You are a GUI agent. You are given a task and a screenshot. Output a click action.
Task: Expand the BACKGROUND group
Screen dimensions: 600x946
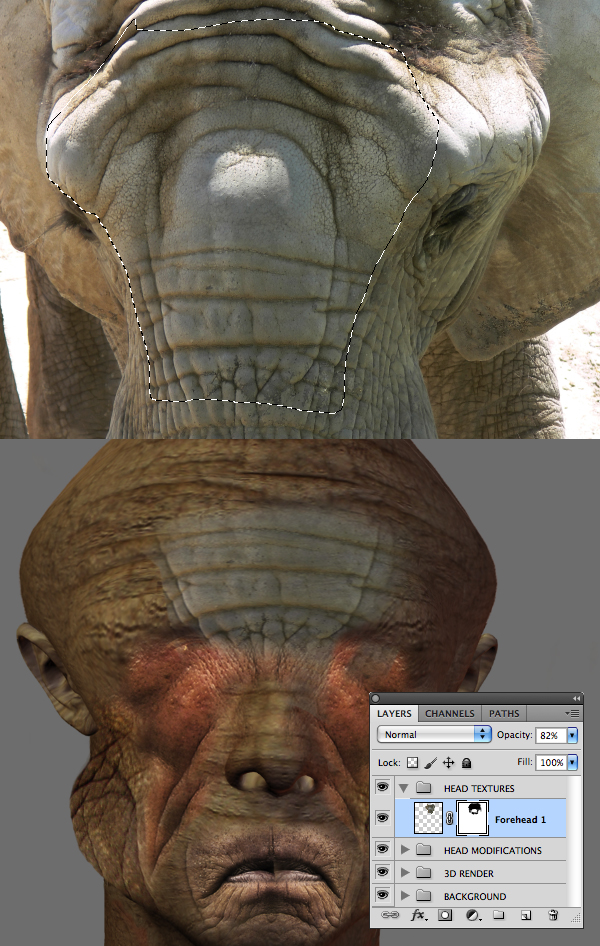coord(405,896)
